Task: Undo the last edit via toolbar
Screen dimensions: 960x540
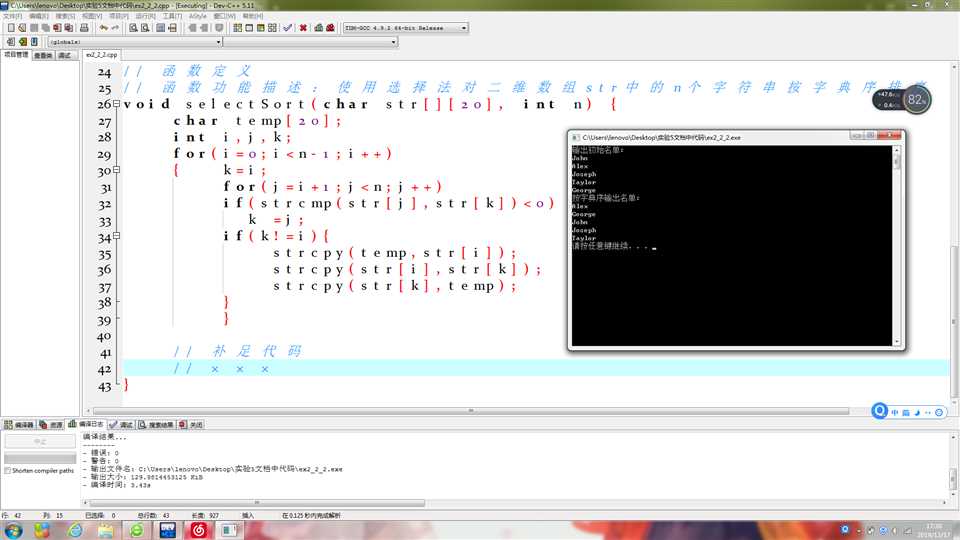Action: (x=103, y=28)
